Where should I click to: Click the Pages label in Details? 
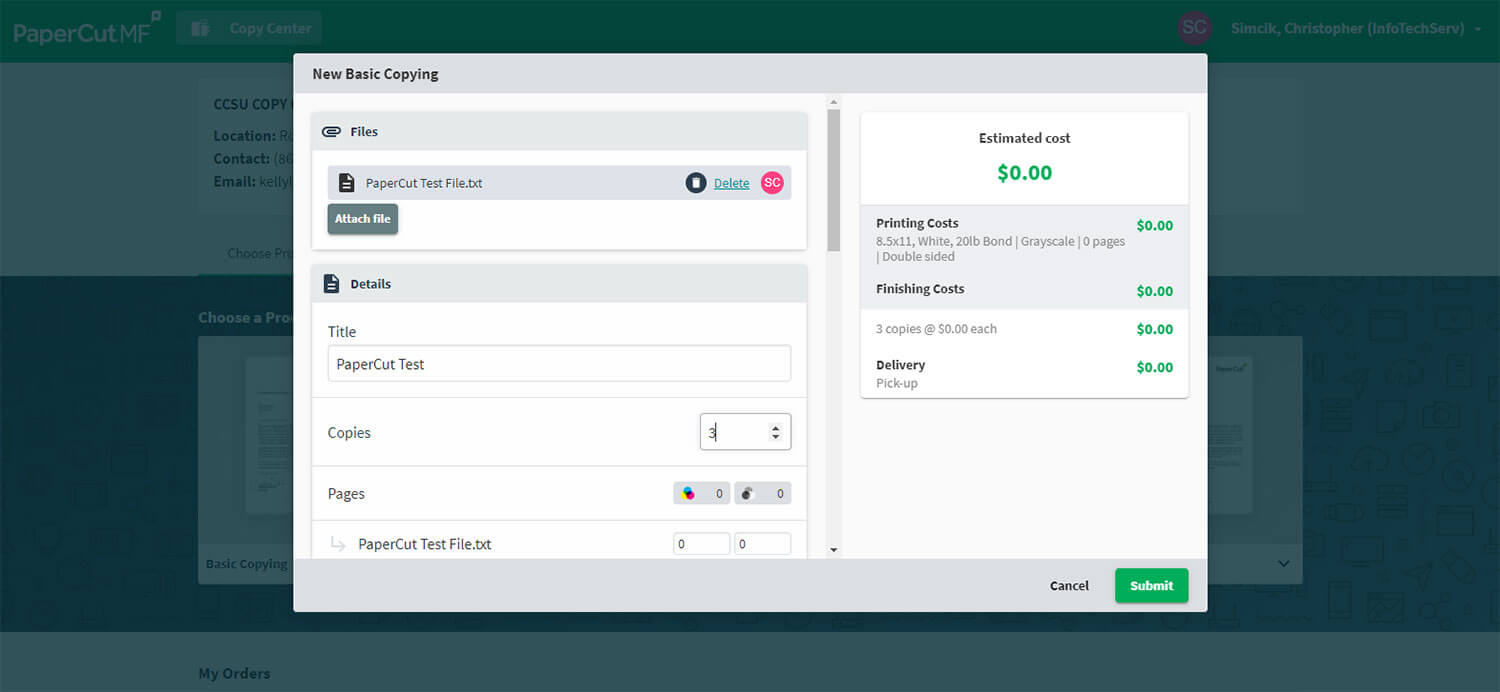[x=346, y=494]
